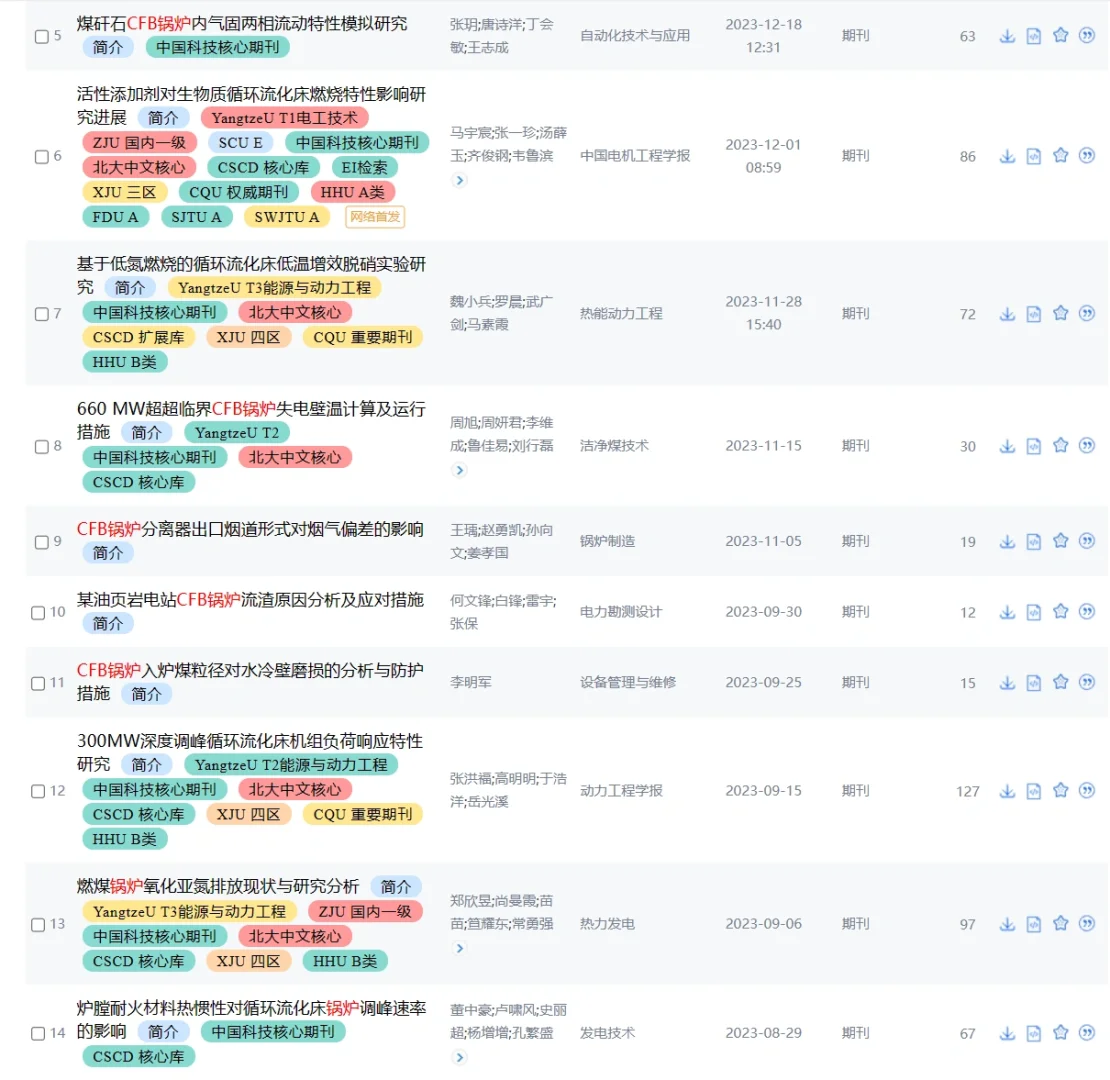Open HTML reading icon for entry 6
1110x1080 pixels.
click(1033, 156)
